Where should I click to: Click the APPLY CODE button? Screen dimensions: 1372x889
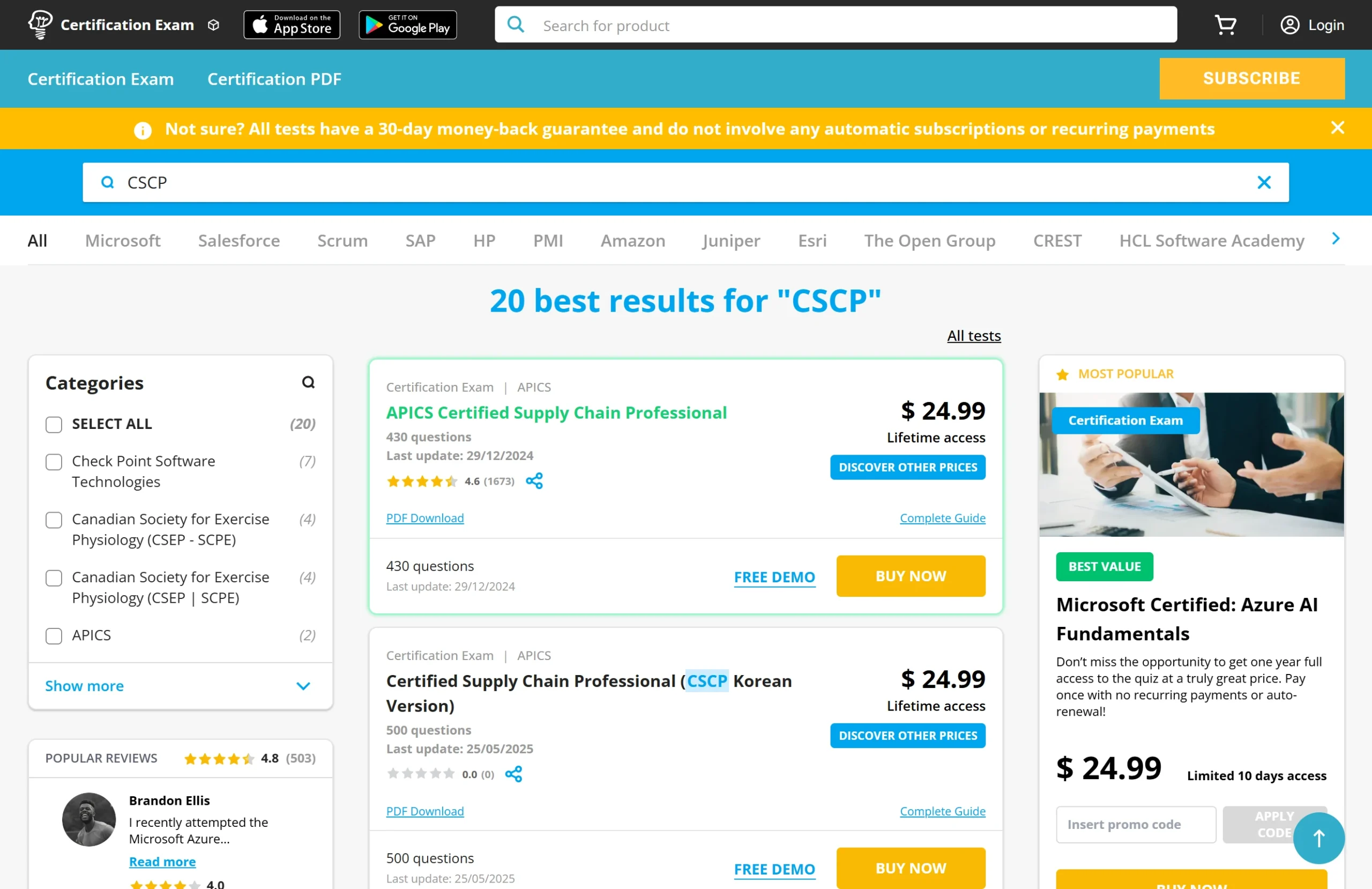click(x=1274, y=824)
